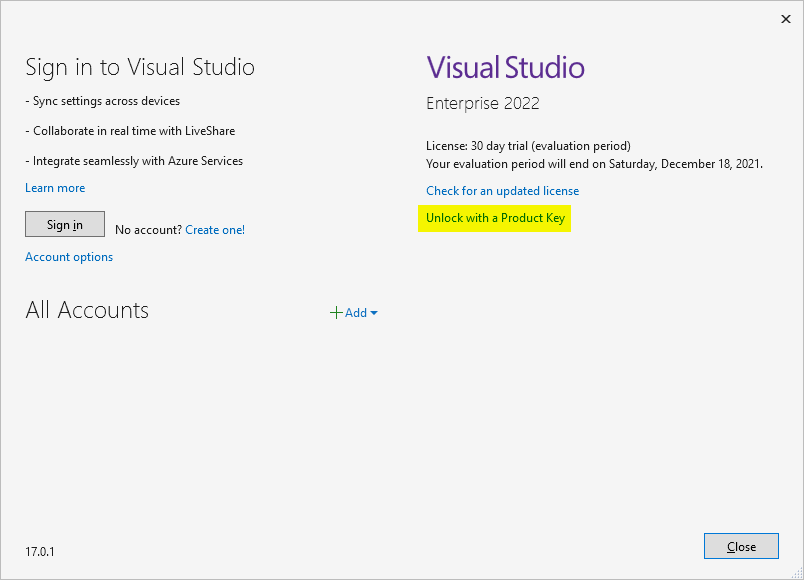Screen dimensions: 804x580
Task: Open Account options link
Action: point(69,257)
